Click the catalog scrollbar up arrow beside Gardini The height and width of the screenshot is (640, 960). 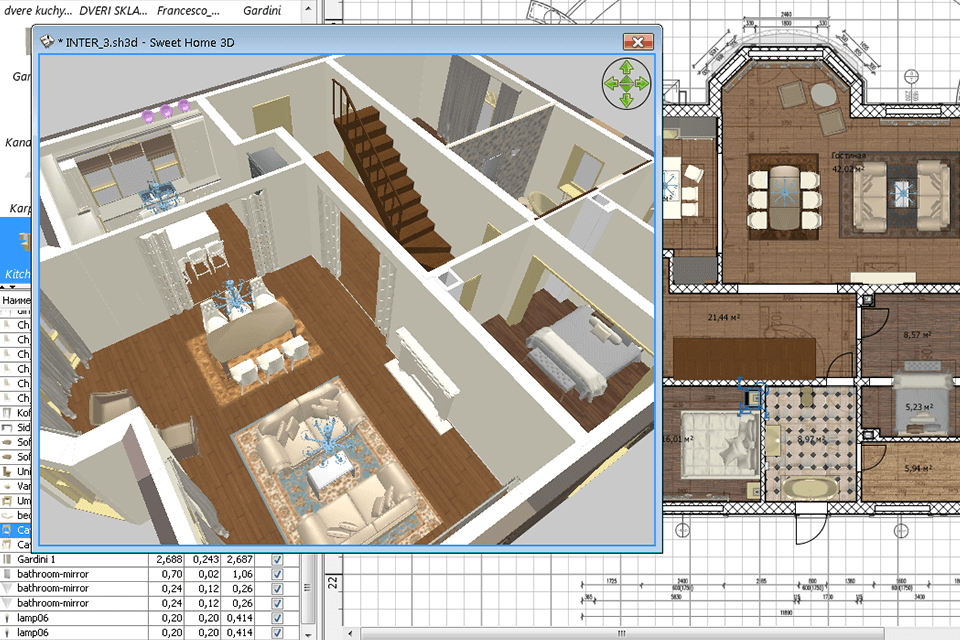click(x=308, y=9)
